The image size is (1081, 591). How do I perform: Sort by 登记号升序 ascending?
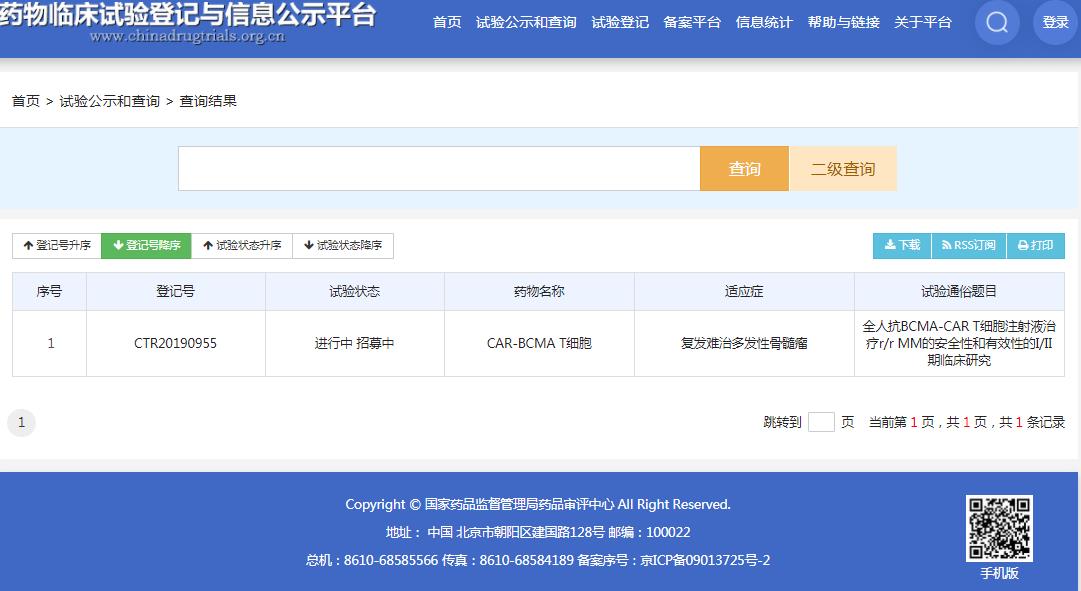pyautogui.click(x=57, y=246)
